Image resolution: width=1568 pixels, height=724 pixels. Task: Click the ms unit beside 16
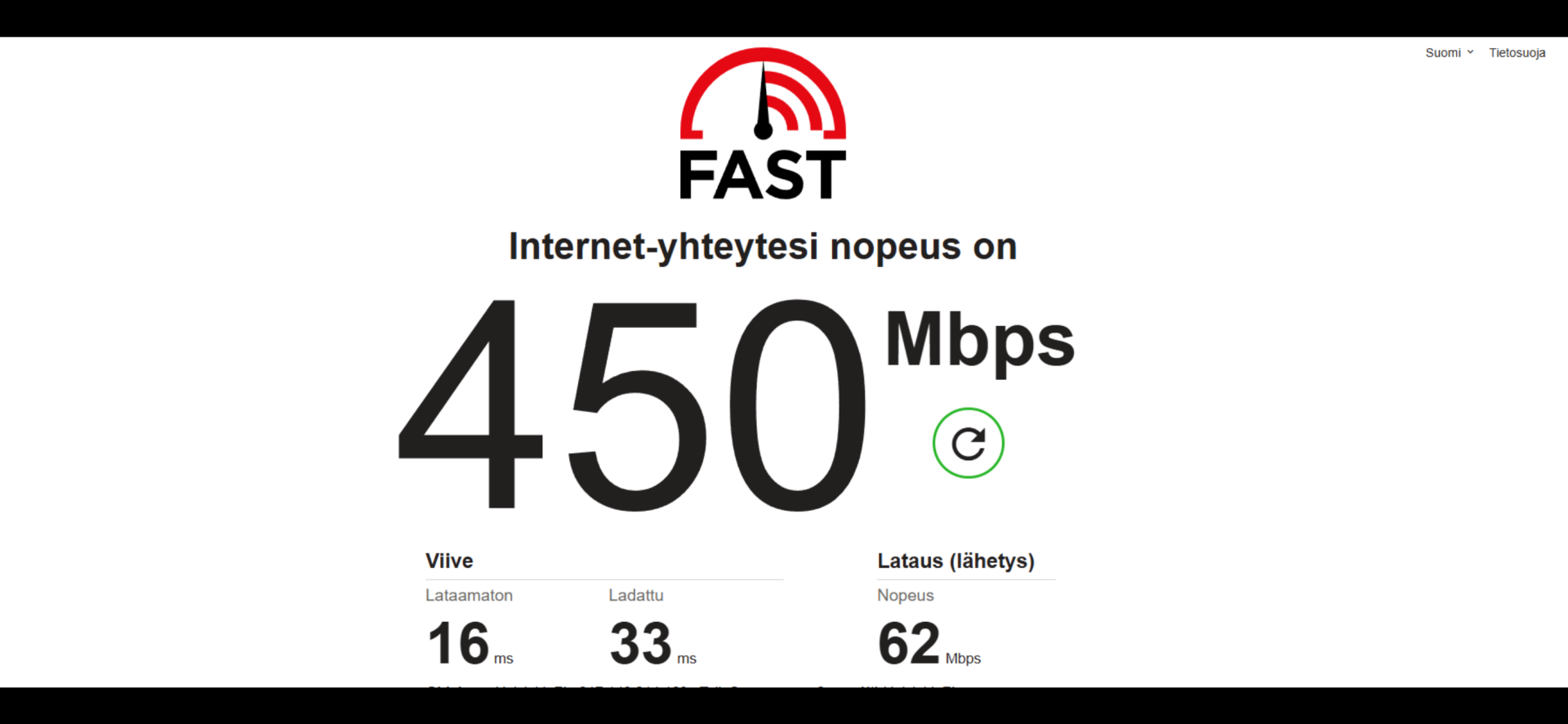(504, 659)
